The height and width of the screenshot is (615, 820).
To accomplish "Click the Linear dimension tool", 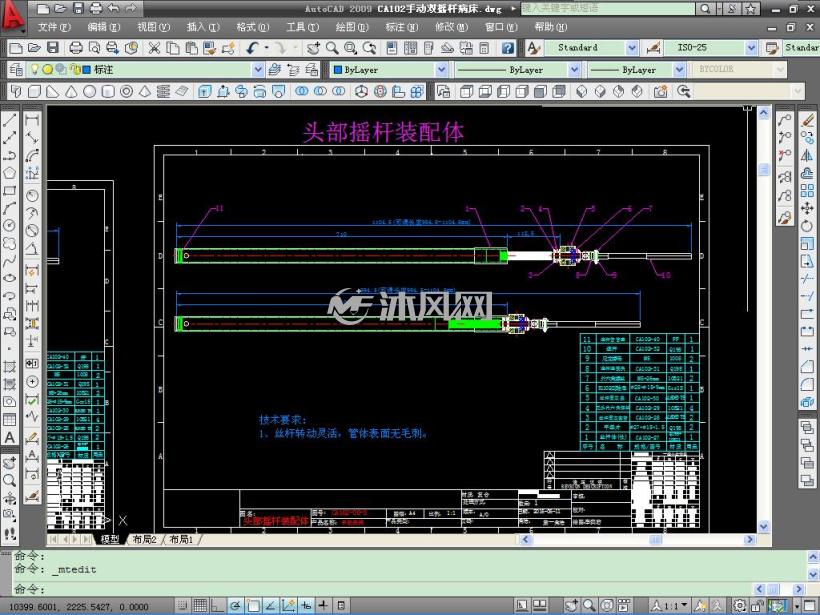I will point(32,120).
